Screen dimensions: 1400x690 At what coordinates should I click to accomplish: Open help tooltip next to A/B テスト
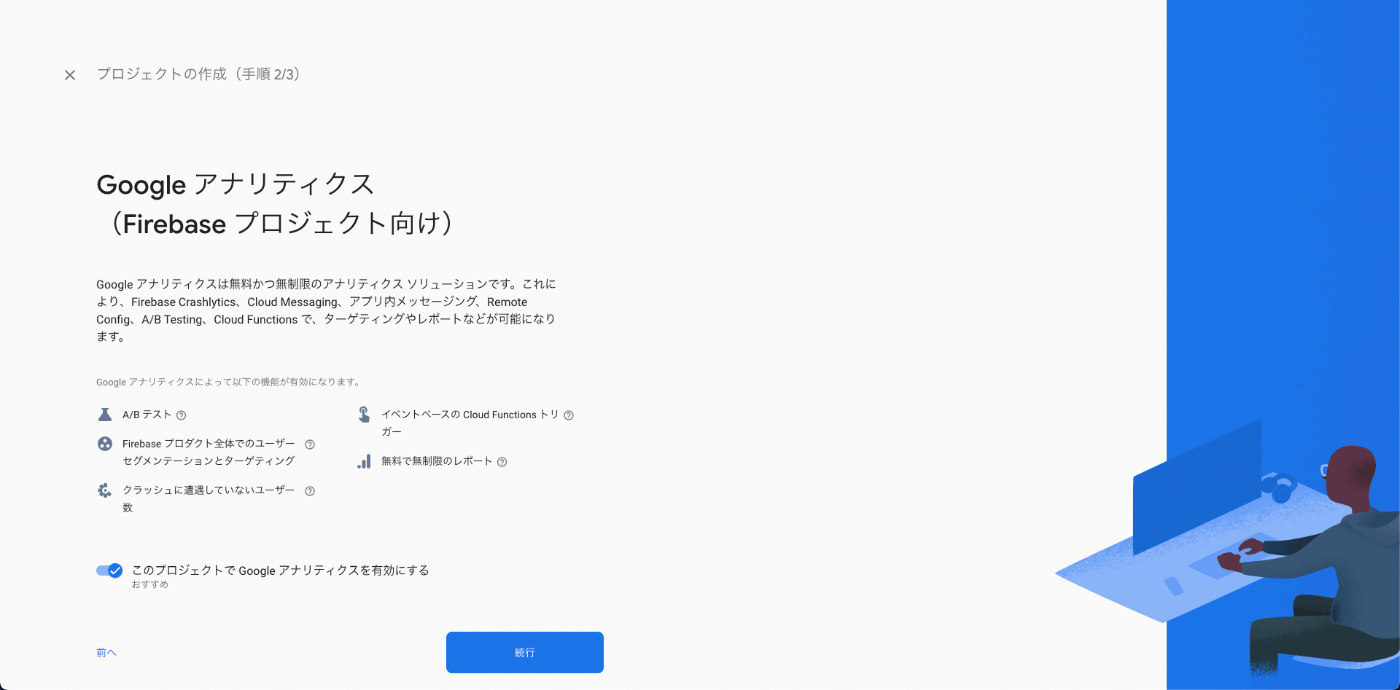tap(181, 415)
